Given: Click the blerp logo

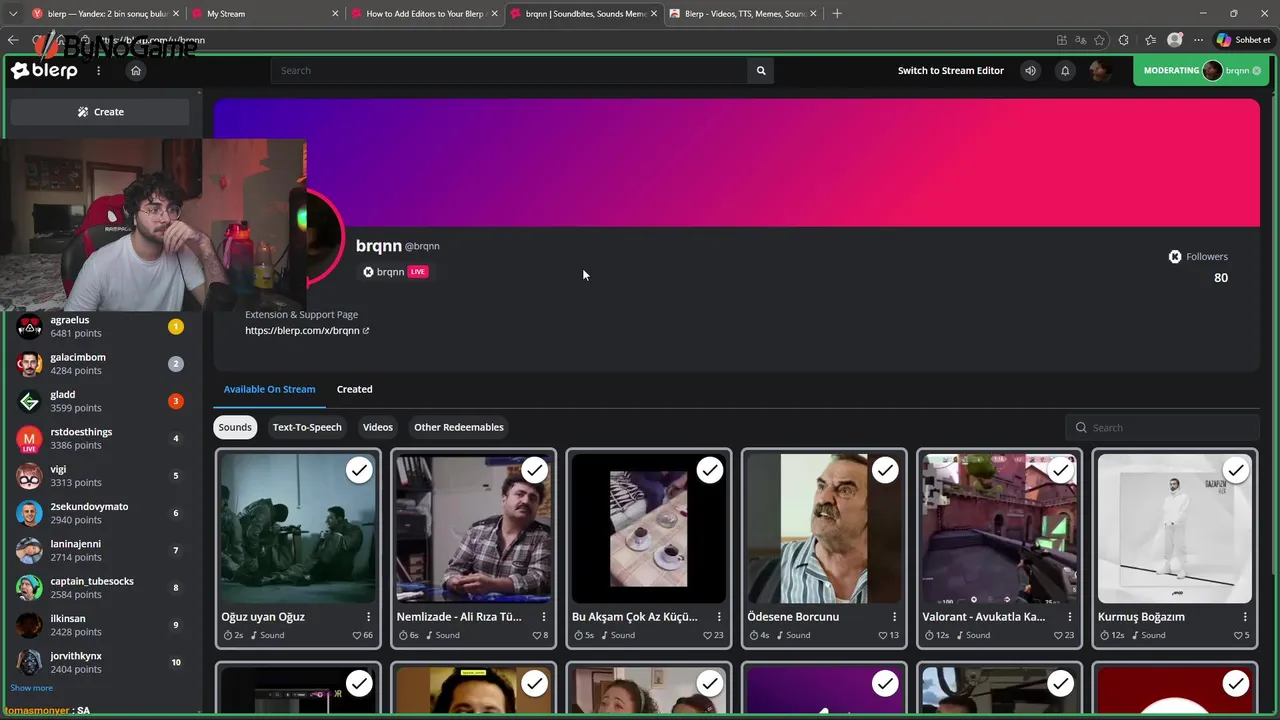Looking at the screenshot, I should pos(44,71).
